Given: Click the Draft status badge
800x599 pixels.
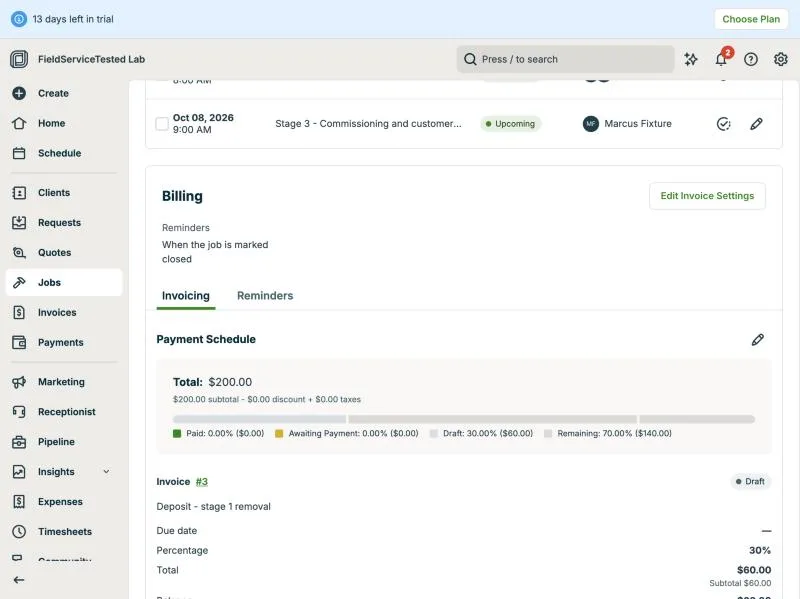Looking at the screenshot, I should point(750,482).
